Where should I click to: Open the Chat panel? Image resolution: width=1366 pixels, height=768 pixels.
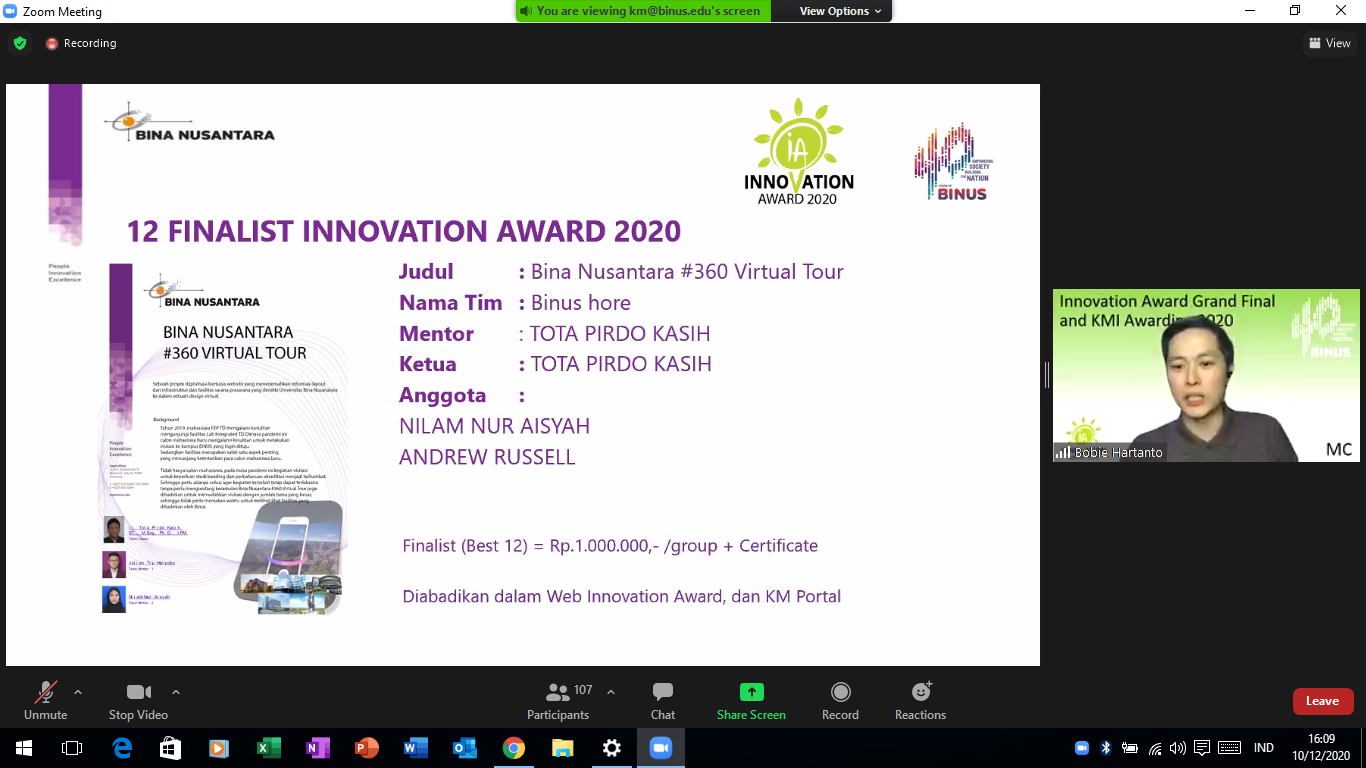[x=663, y=701]
